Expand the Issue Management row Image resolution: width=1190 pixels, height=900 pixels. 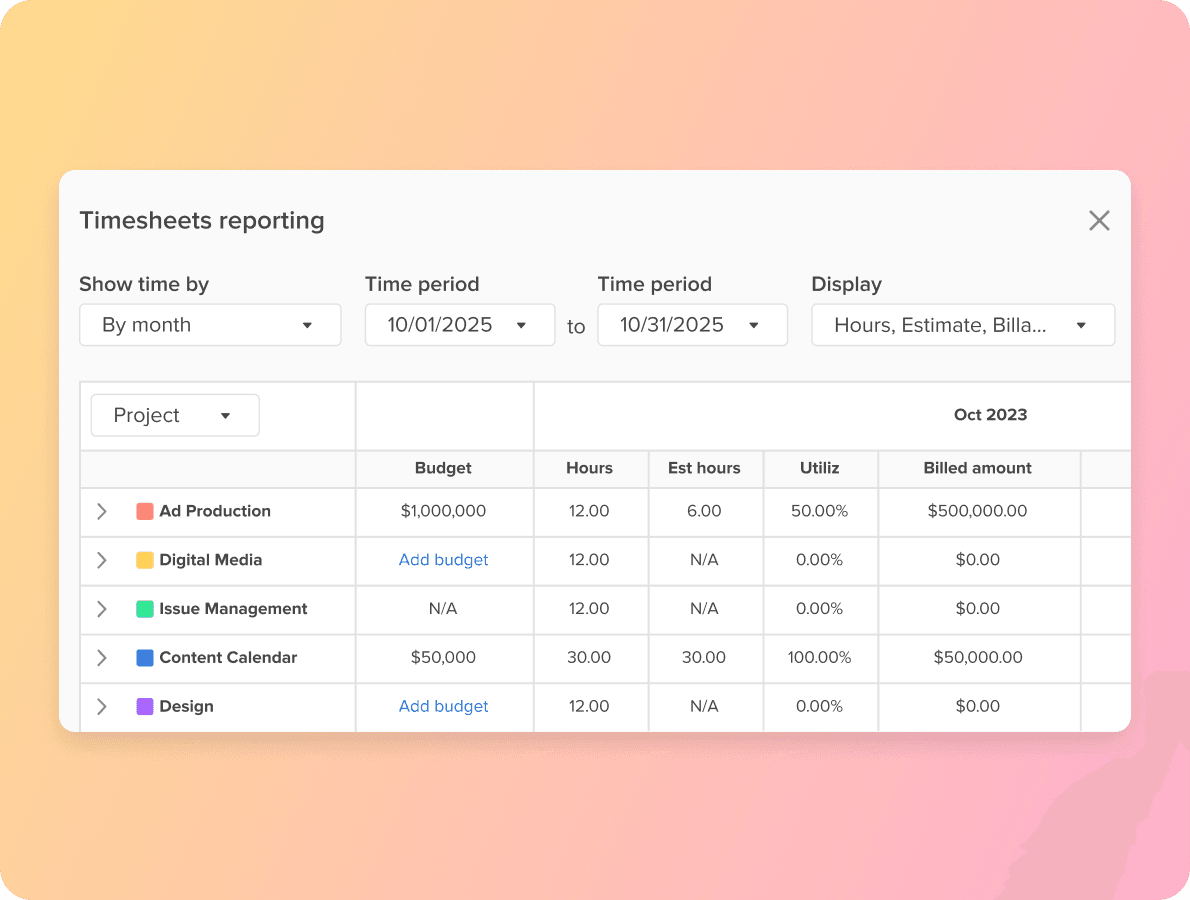pyautogui.click(x=102, y=609)
